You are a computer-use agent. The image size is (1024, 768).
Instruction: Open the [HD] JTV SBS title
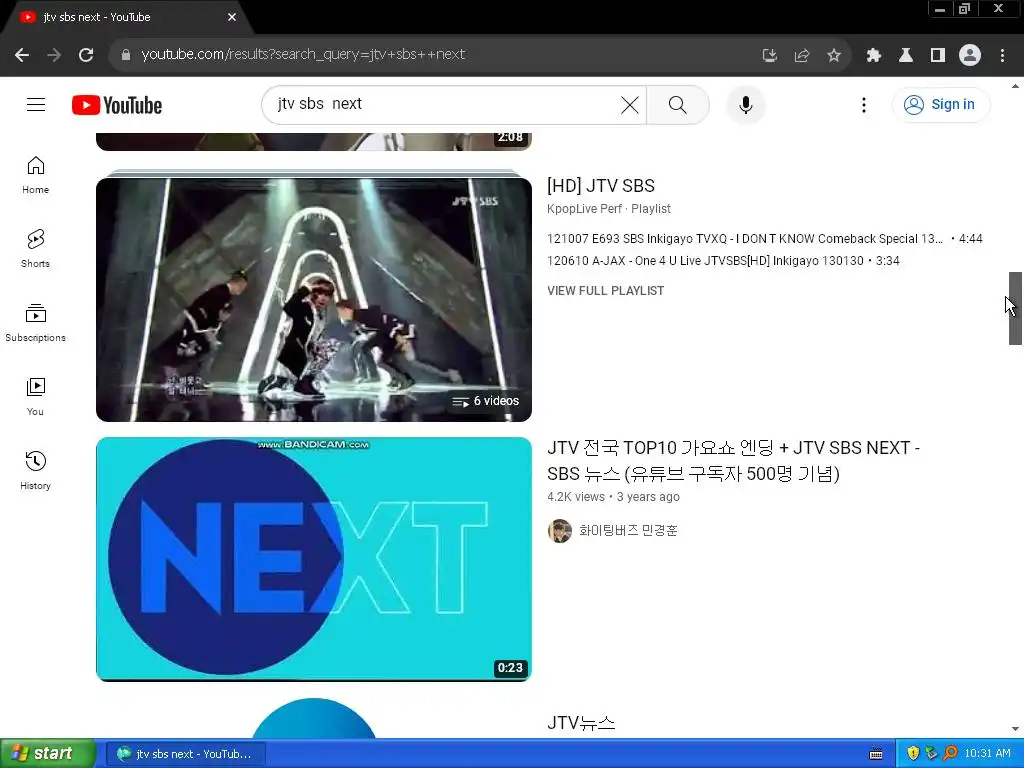click(x=601, y=185)
